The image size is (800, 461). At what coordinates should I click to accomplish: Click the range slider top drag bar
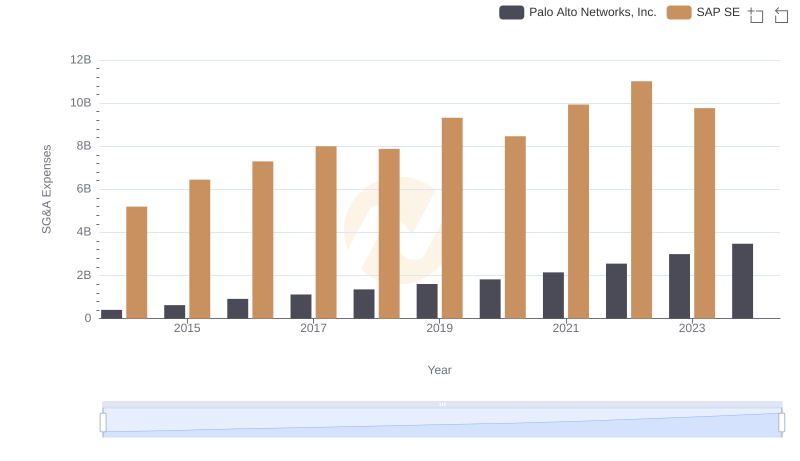click(442, 405)
